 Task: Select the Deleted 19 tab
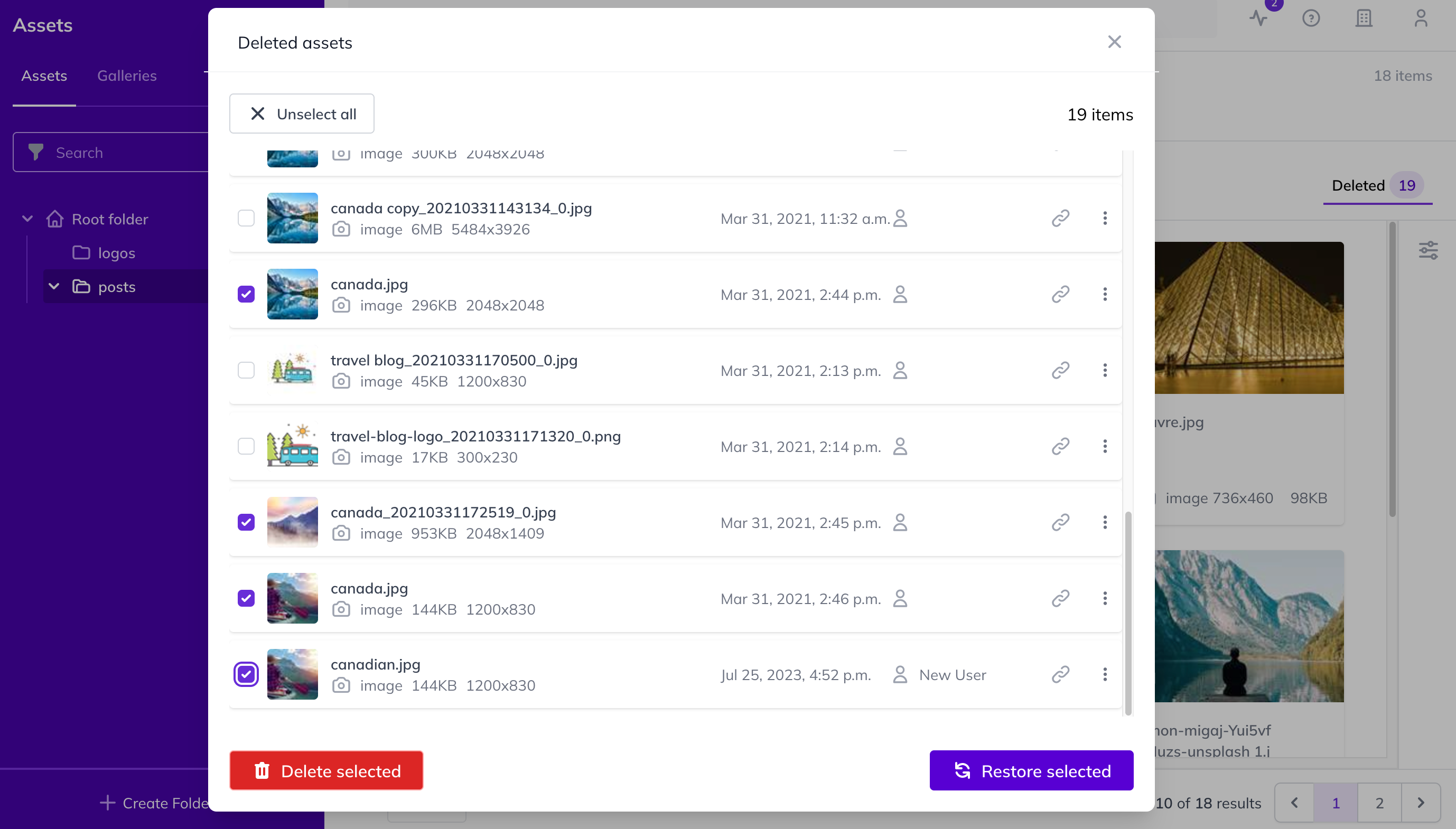[x=1377, y=186]
